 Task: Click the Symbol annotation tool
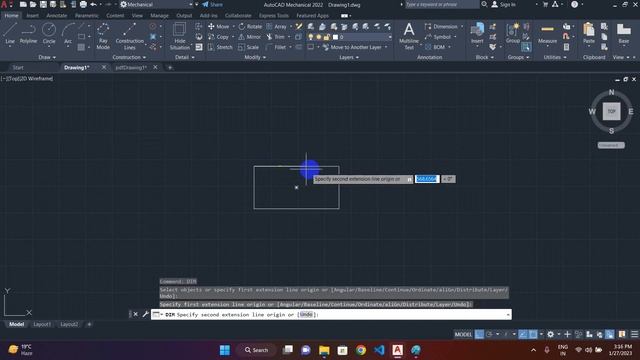(438, 37)
